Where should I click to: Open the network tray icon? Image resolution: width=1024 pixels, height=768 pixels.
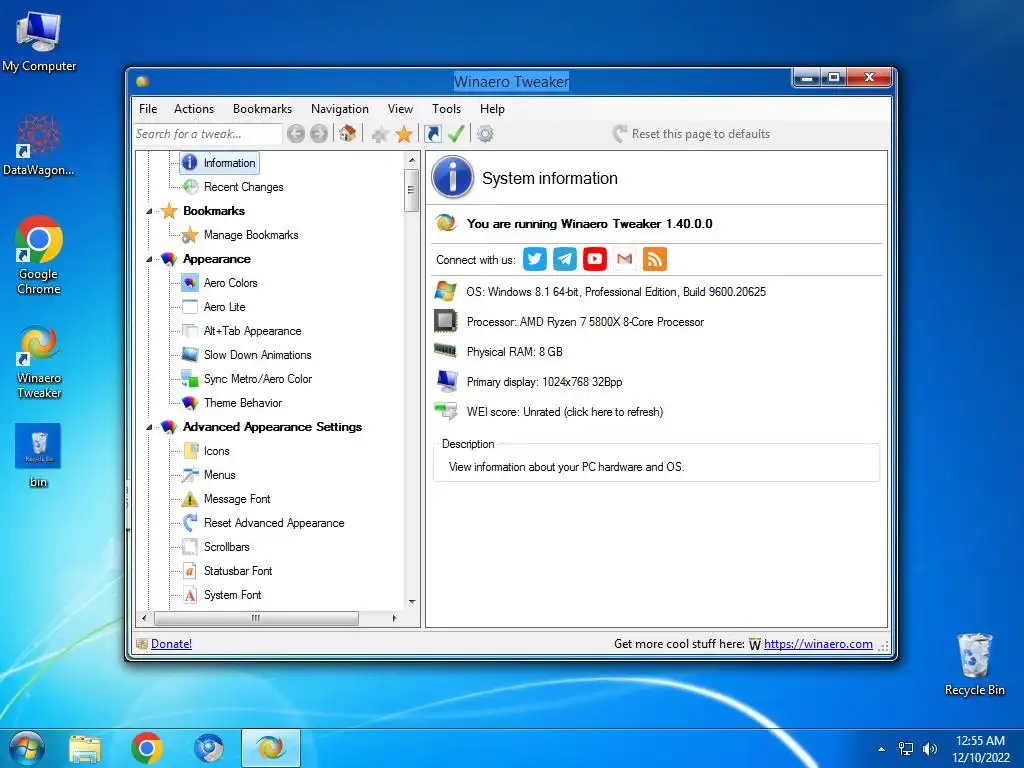pyautogui.click(x=906, y=749)
